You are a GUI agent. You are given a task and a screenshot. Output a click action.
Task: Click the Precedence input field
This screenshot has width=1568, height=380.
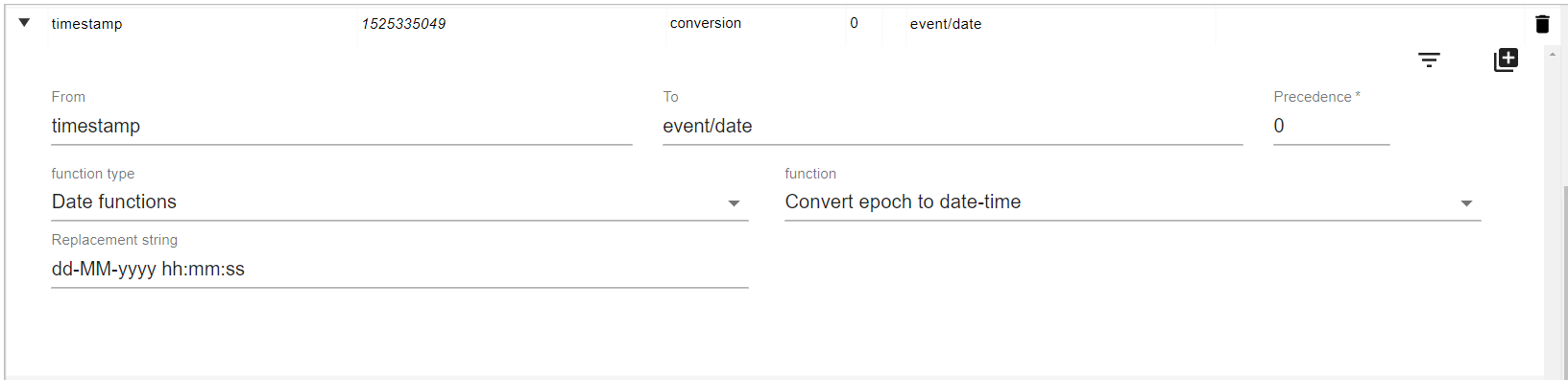1331,126
